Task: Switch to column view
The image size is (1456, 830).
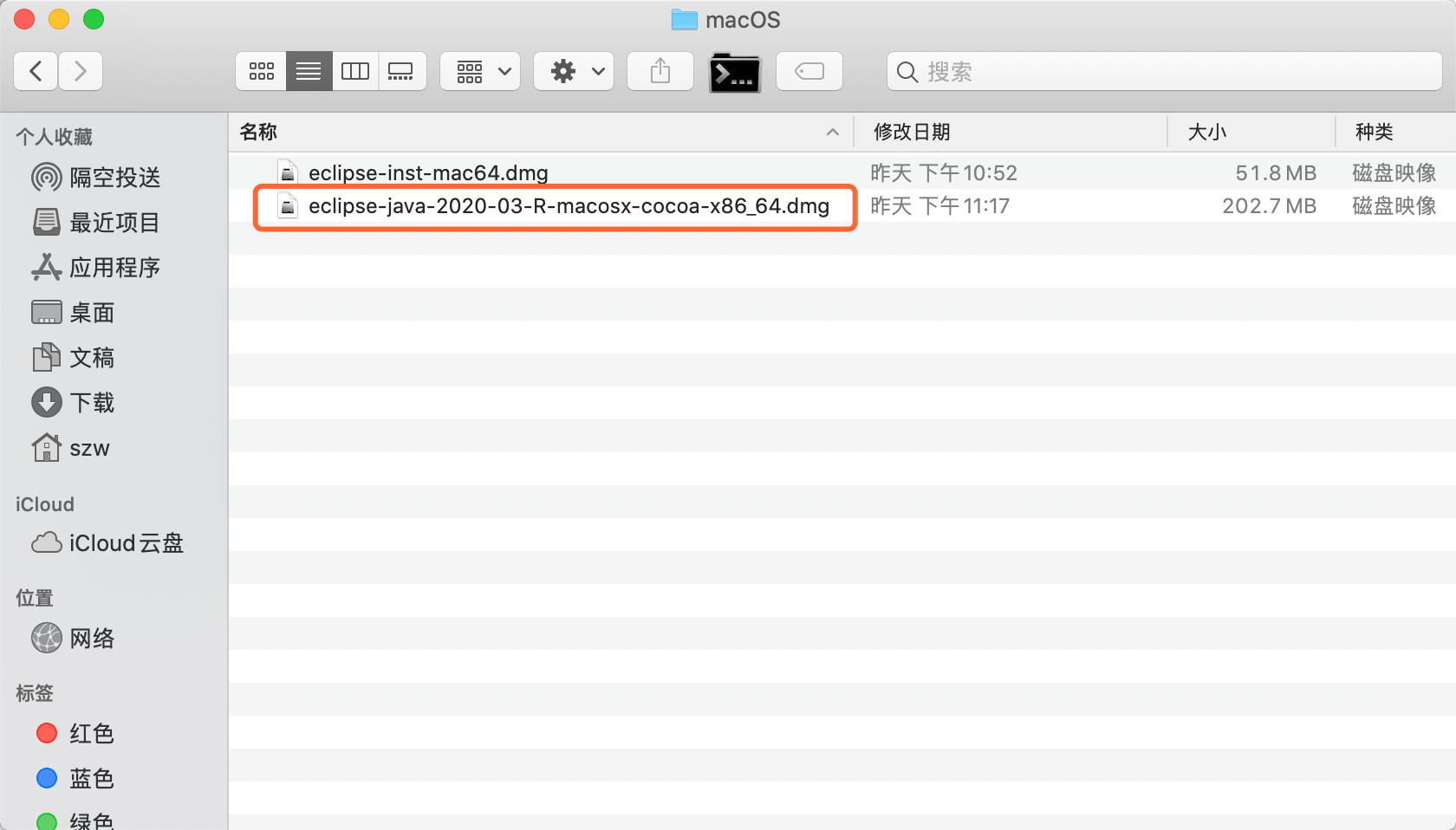Action: click(355, 71)
